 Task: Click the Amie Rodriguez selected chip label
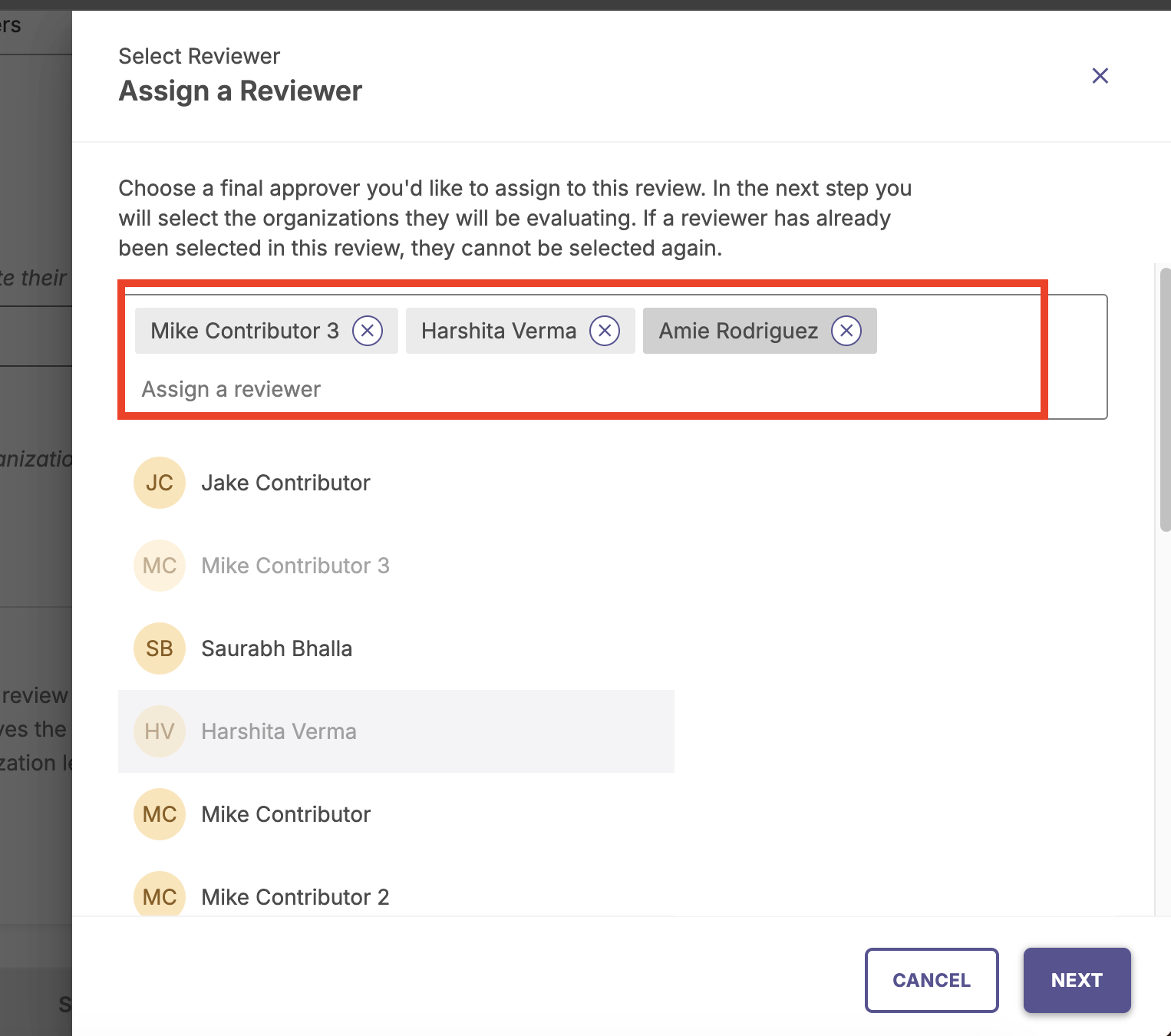pos(738,331)
